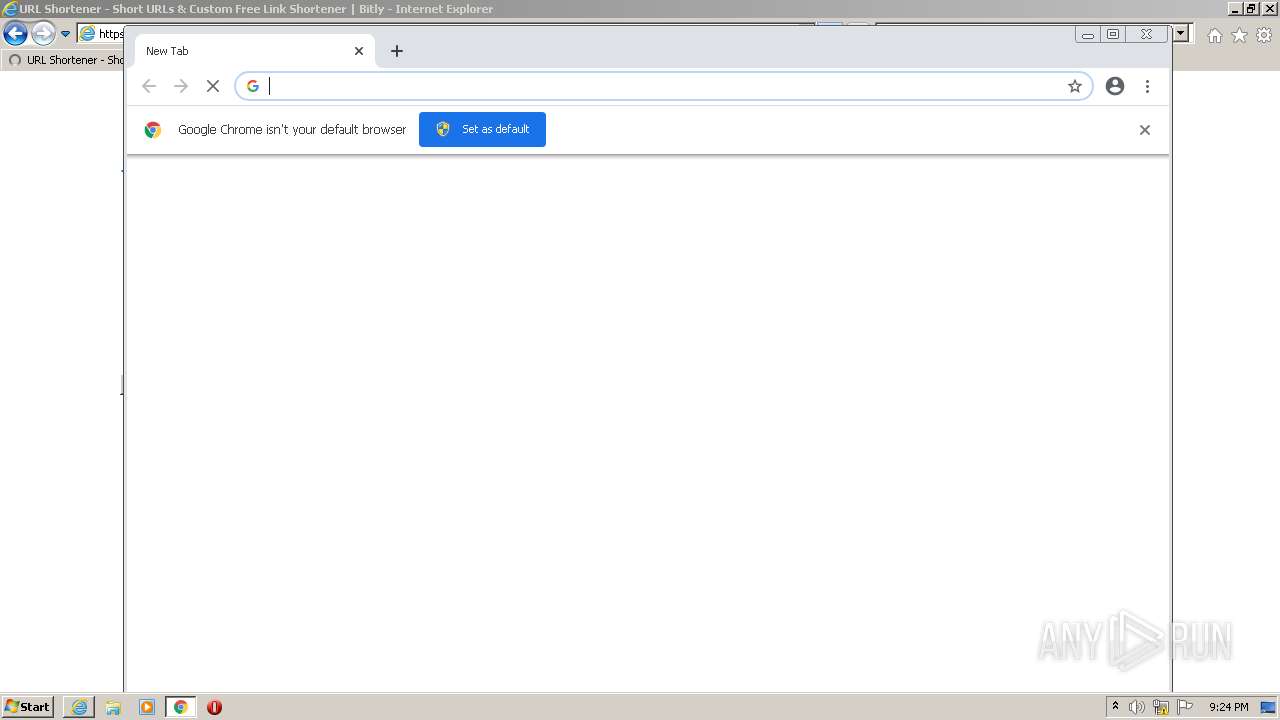Select the URL Shortener tab in Internet Explorer

point(65,60)
